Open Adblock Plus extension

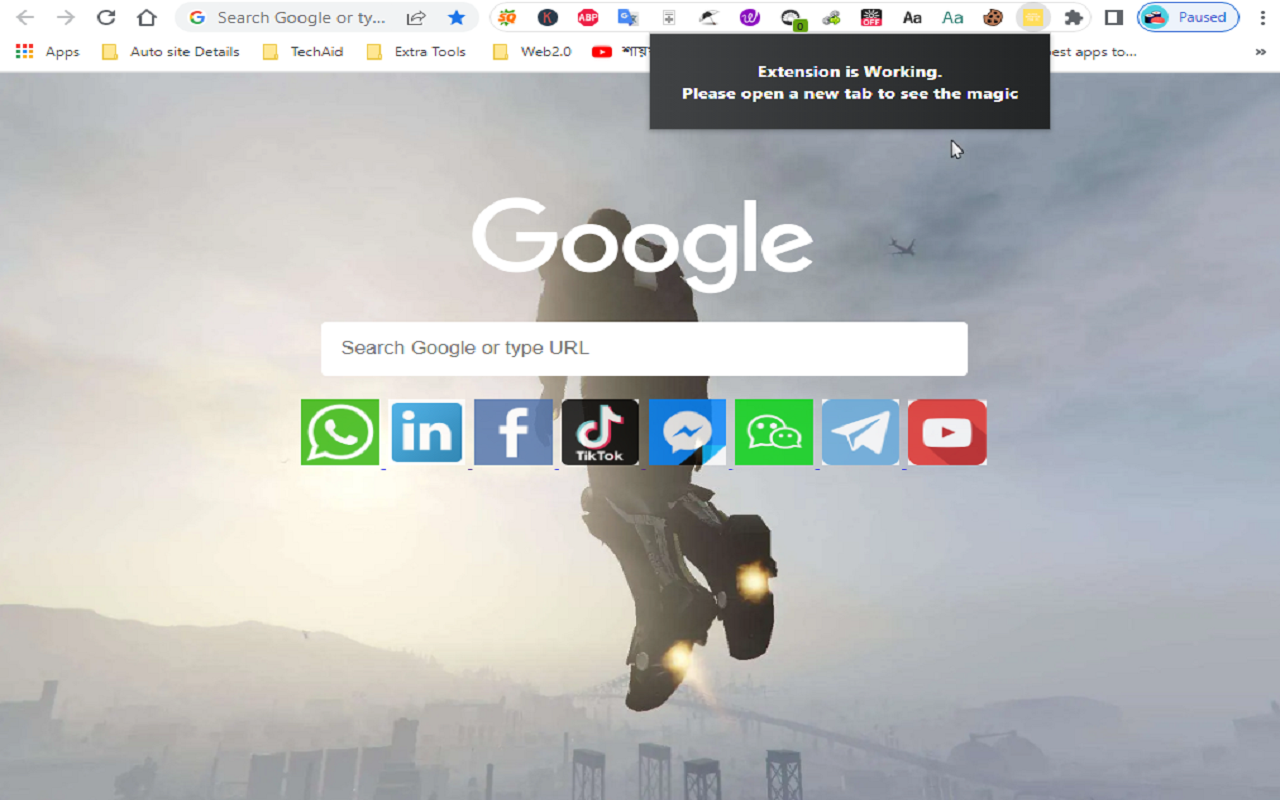pos(588,17)
